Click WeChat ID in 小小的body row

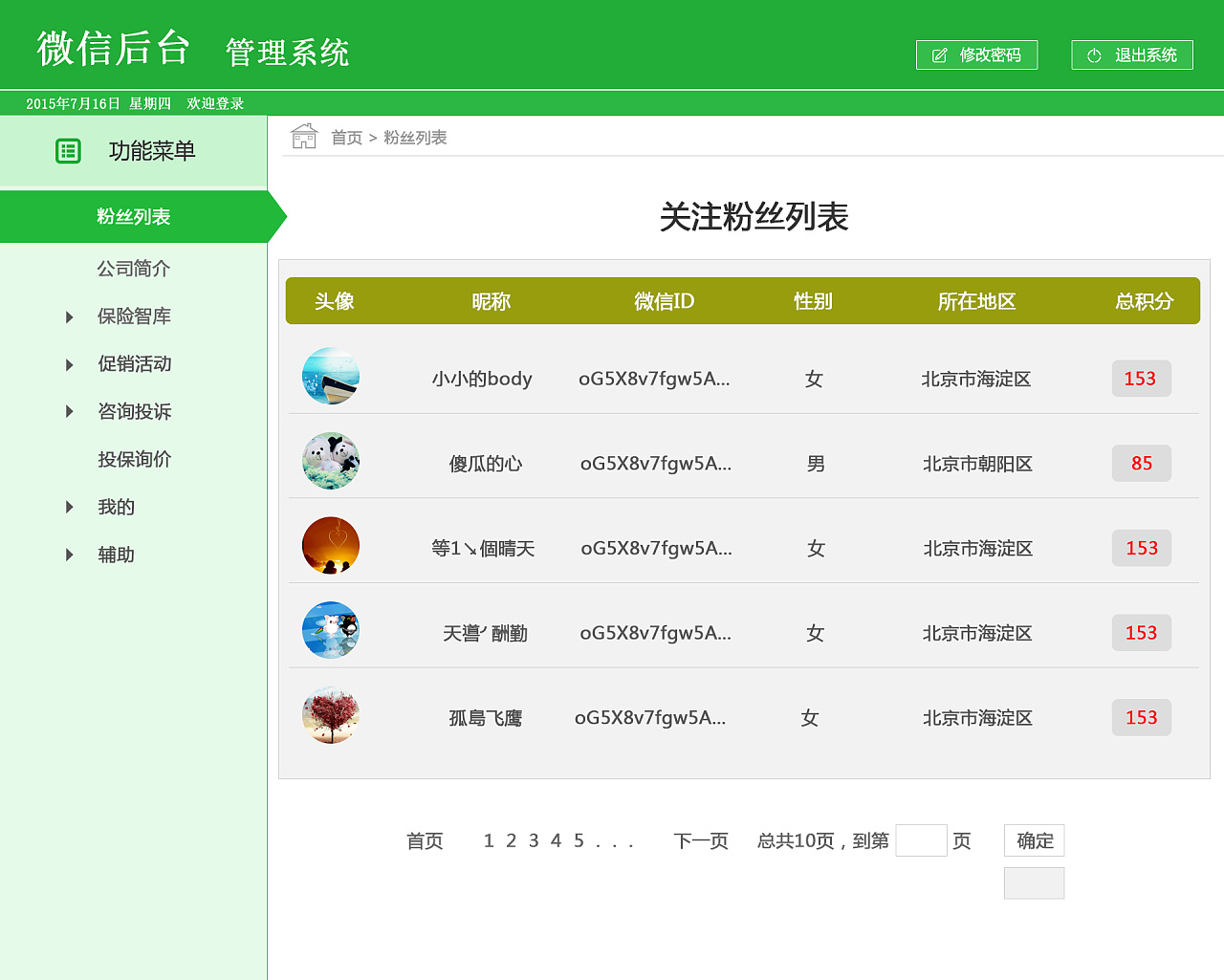pos(654,380)
